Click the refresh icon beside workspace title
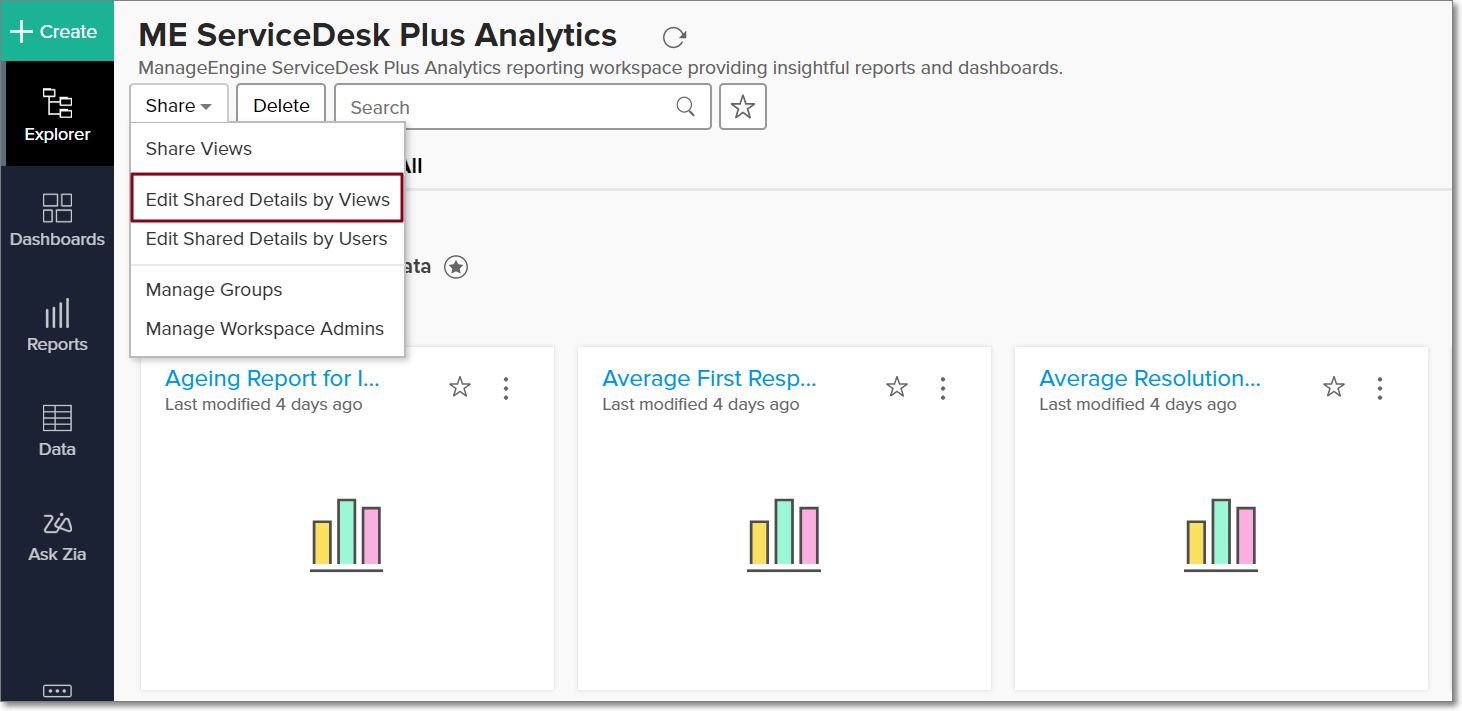Screen dimensions: 1462x711 (x=674, y=38)
